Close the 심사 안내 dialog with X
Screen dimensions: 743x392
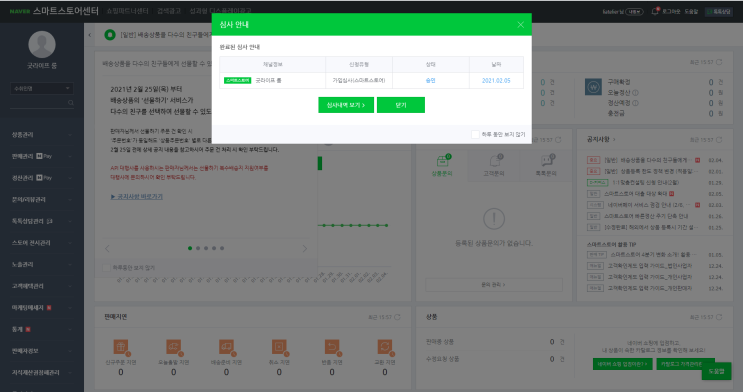pyautogui.click(x=520, y=25)
